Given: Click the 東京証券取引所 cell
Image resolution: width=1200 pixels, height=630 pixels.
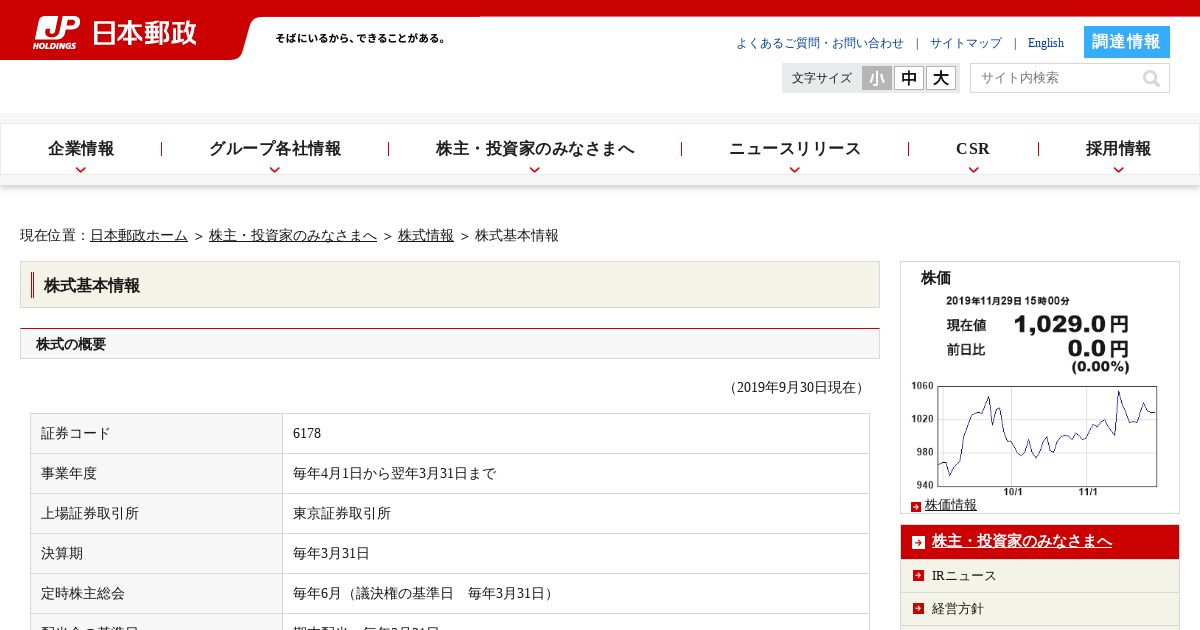Looking at the screenshot, I should point(576,514).
